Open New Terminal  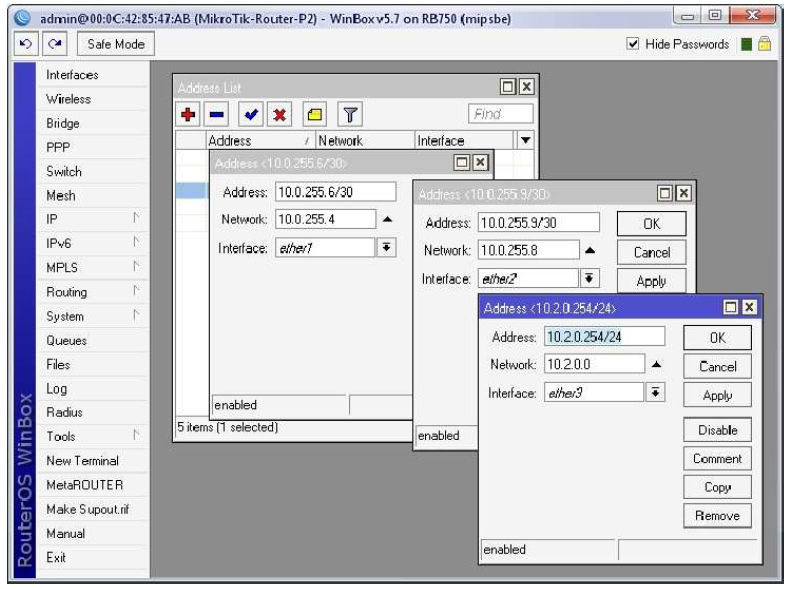(x=92, y=460)
